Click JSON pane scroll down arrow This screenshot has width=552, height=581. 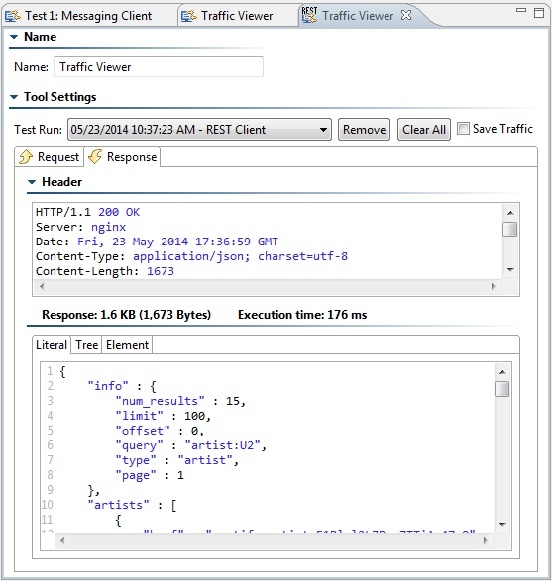[x=502, y=524]
